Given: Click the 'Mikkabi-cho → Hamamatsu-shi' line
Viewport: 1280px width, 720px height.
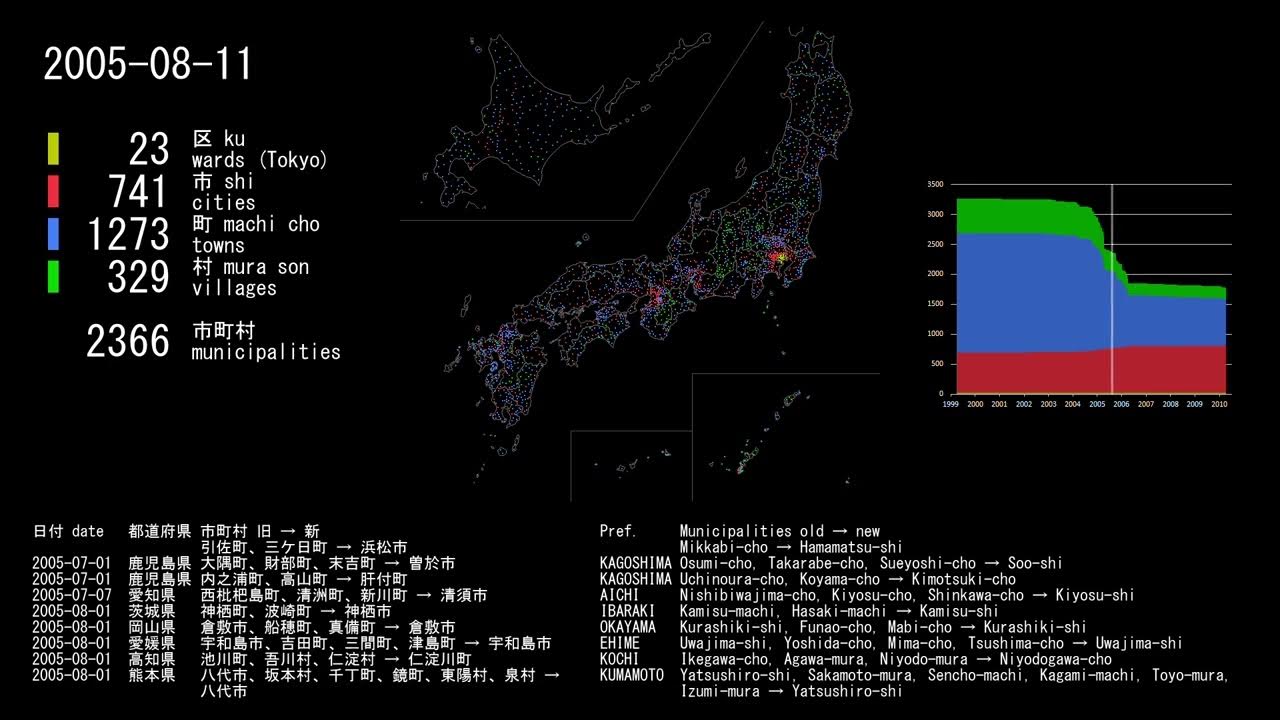Looking at the screenshot, I should coord(791,548).
